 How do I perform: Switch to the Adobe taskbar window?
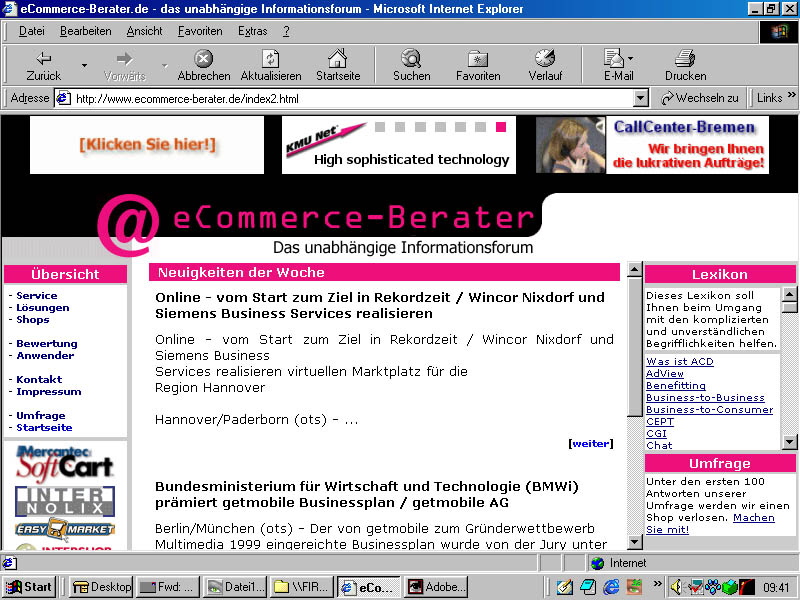[436, 587]
